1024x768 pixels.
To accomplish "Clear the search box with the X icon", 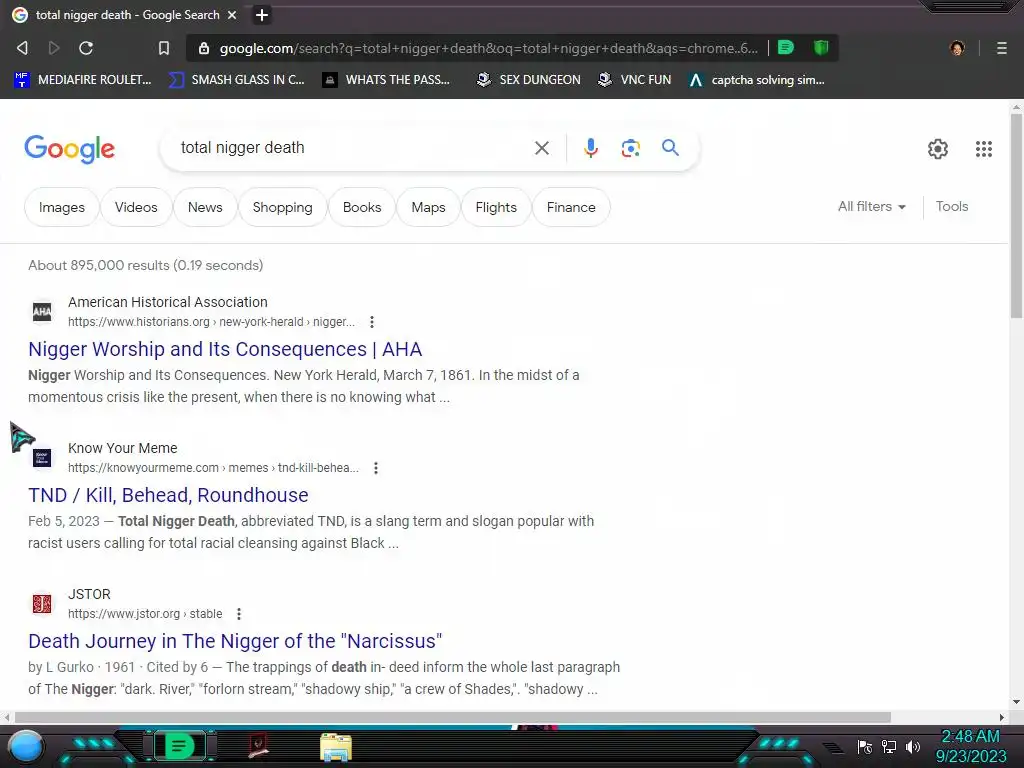I will [541, 148].
